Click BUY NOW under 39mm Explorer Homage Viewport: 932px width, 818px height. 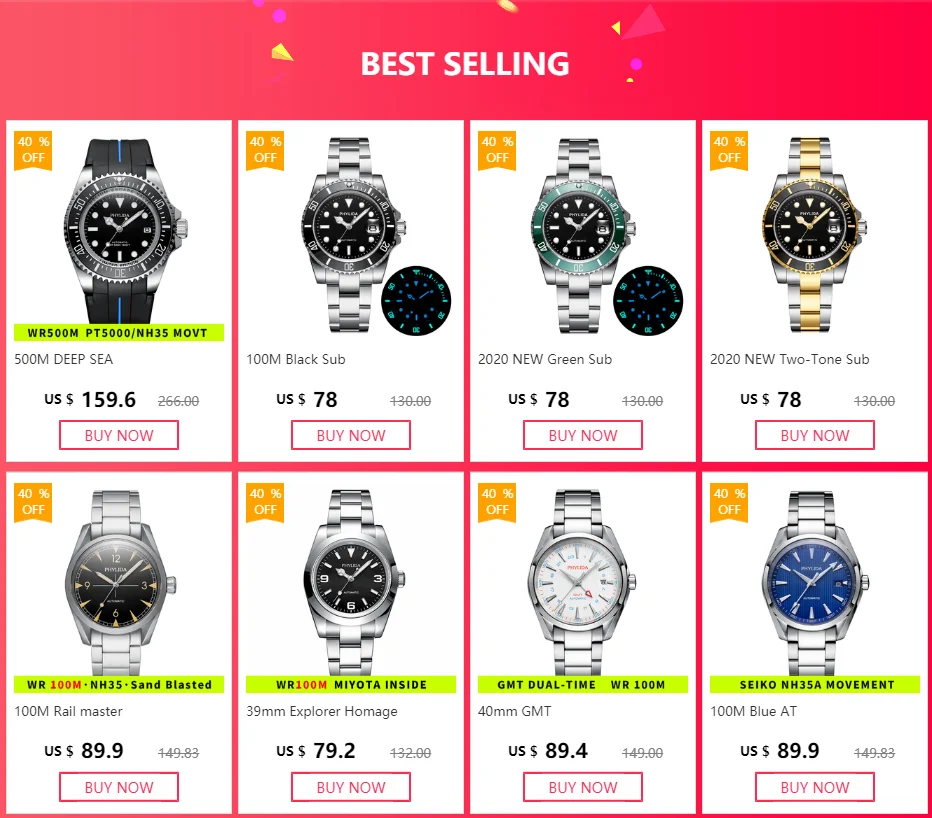coord(351,787)
